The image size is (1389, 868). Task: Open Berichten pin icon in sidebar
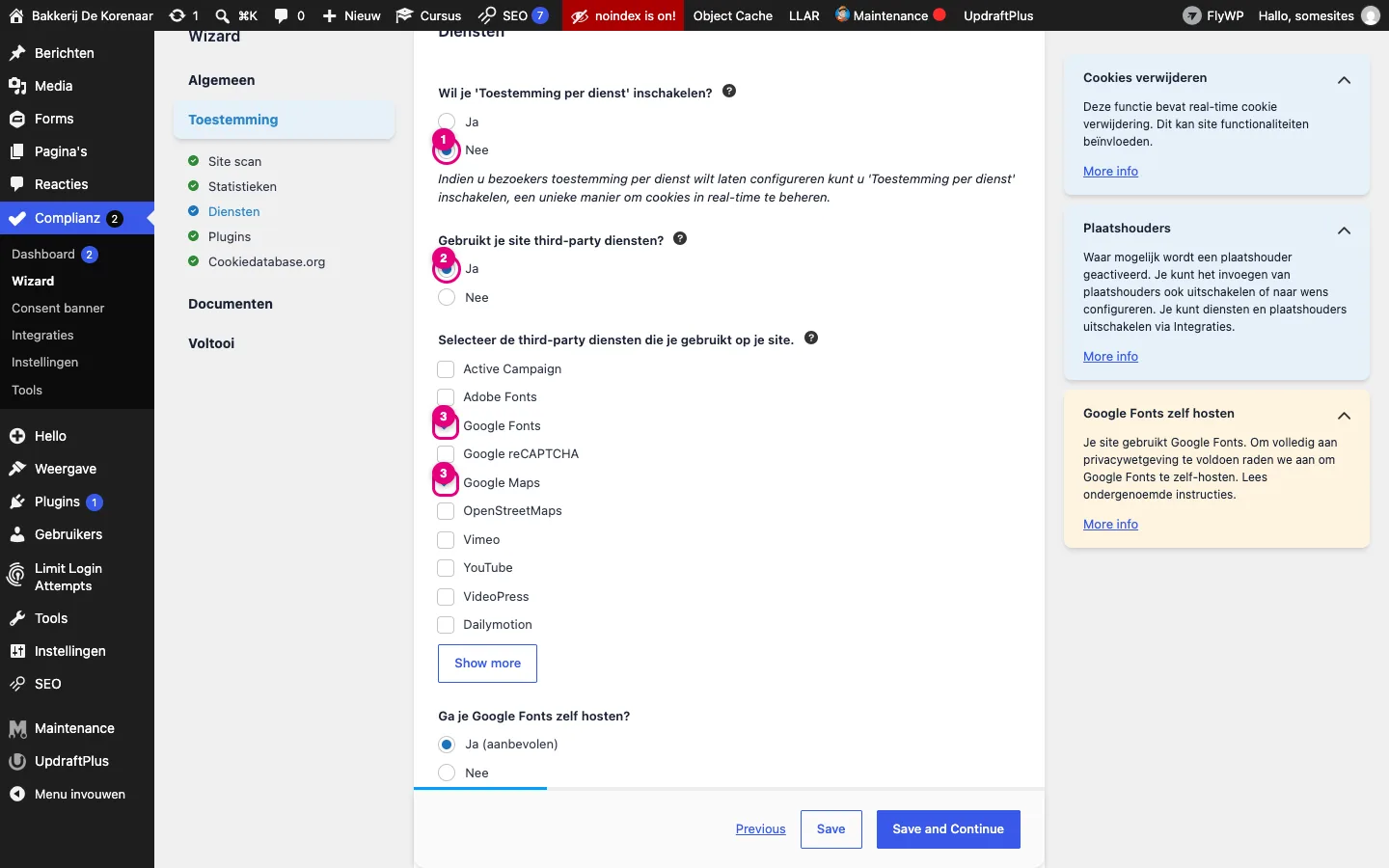click(x=17, y=53)
